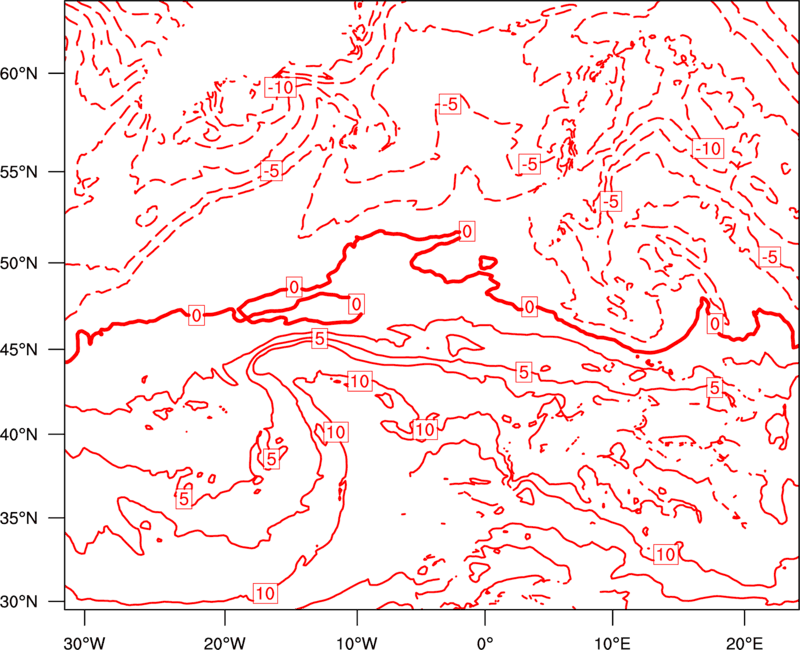
Task: Click the 20°E longitude axis label
Action: pos(744,642)
